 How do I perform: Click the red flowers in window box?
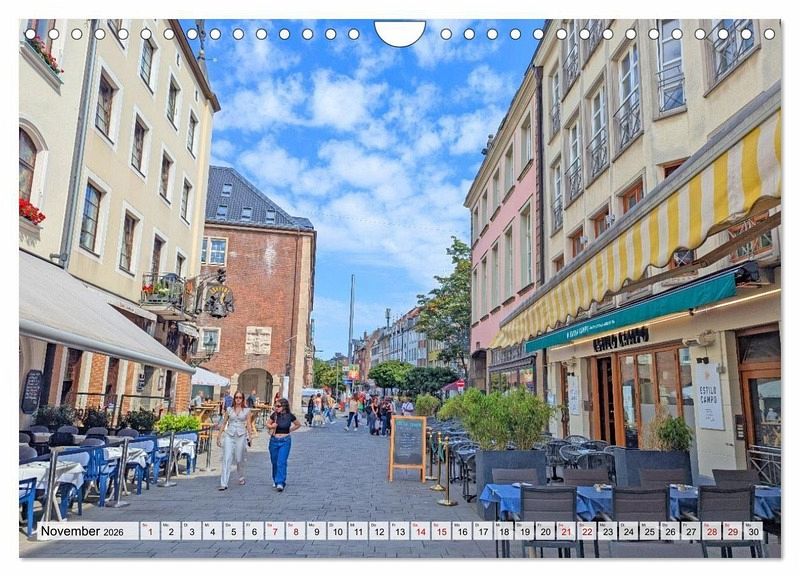[x=31, y=211]
